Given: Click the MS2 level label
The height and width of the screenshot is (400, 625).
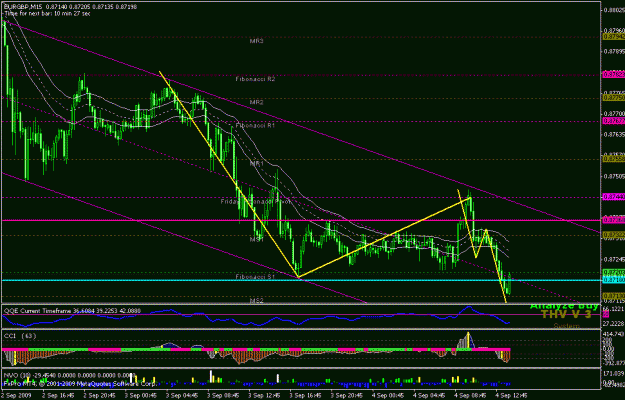Looking at the screenshot, I should (x=256, y=300).
